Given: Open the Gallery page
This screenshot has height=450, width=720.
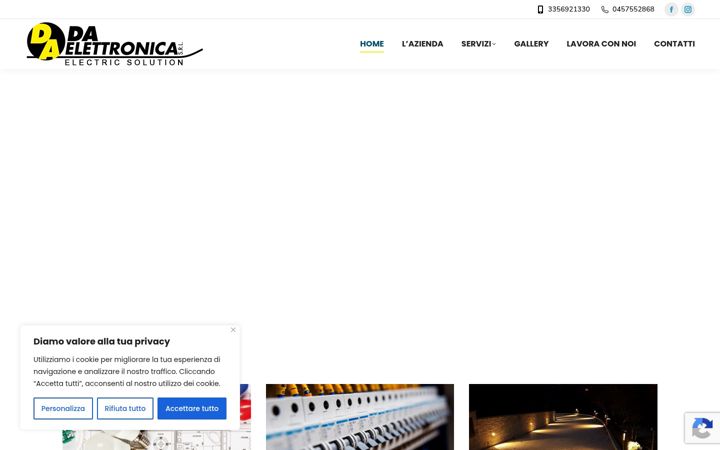Looking at the screenshot, I should tap(531, 44).
